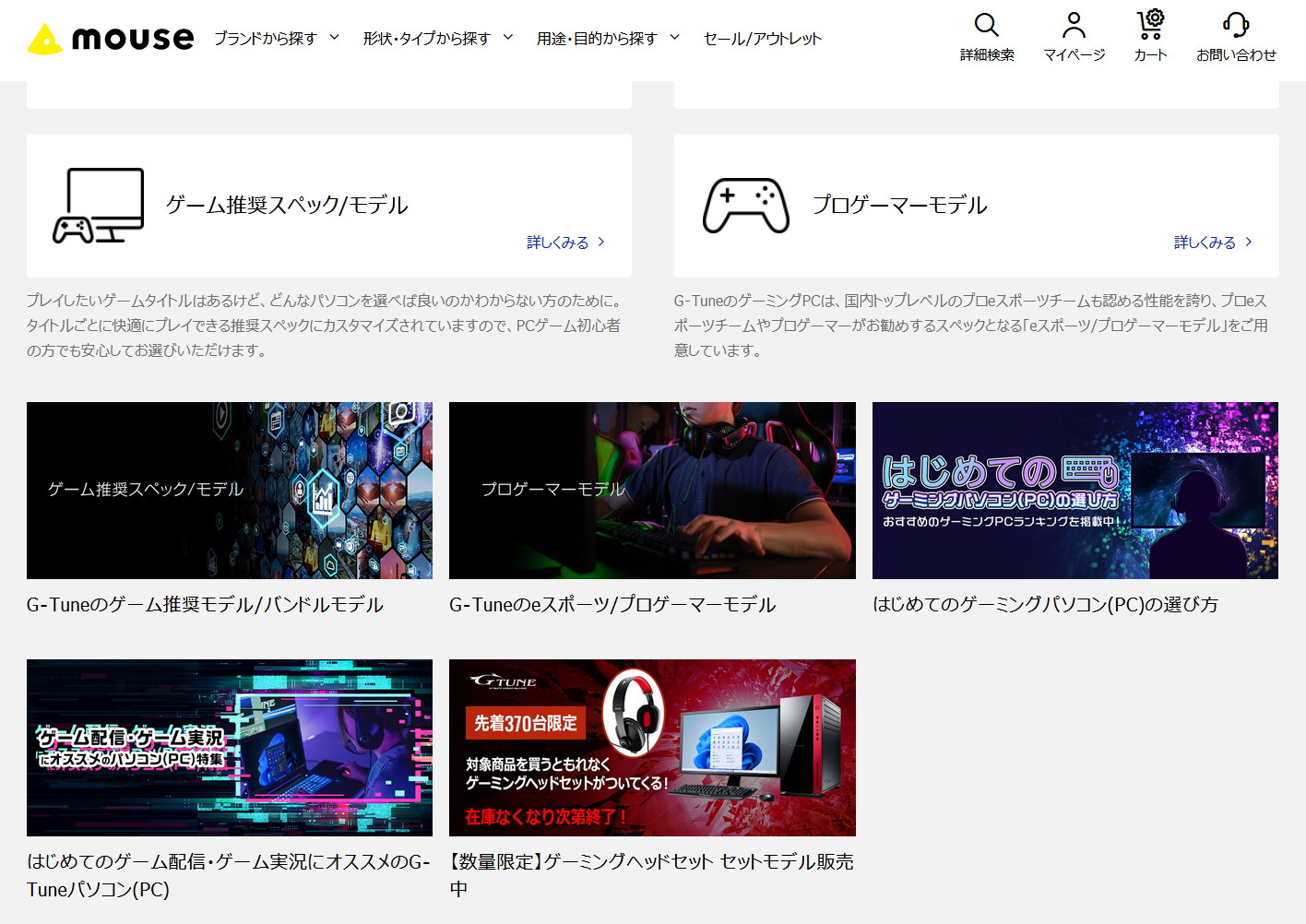Open お問い合わせ headset icon
1306x924 pixels.
click(x=1236, y=25)
